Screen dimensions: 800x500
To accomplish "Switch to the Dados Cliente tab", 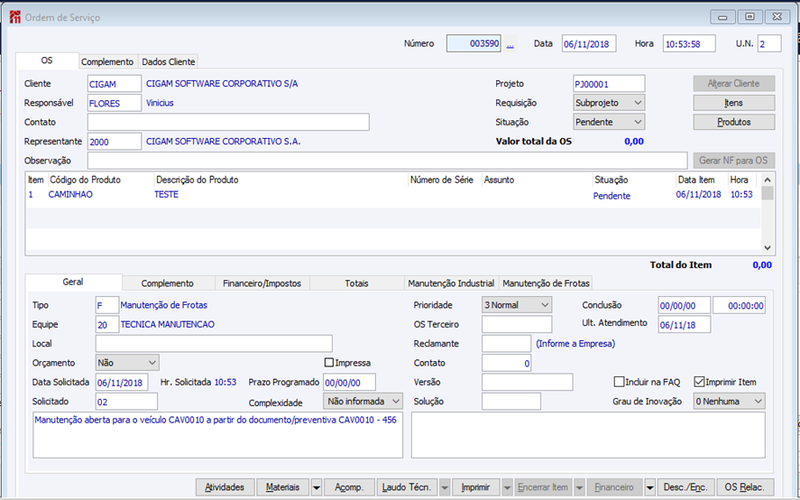I will (168, 62).
